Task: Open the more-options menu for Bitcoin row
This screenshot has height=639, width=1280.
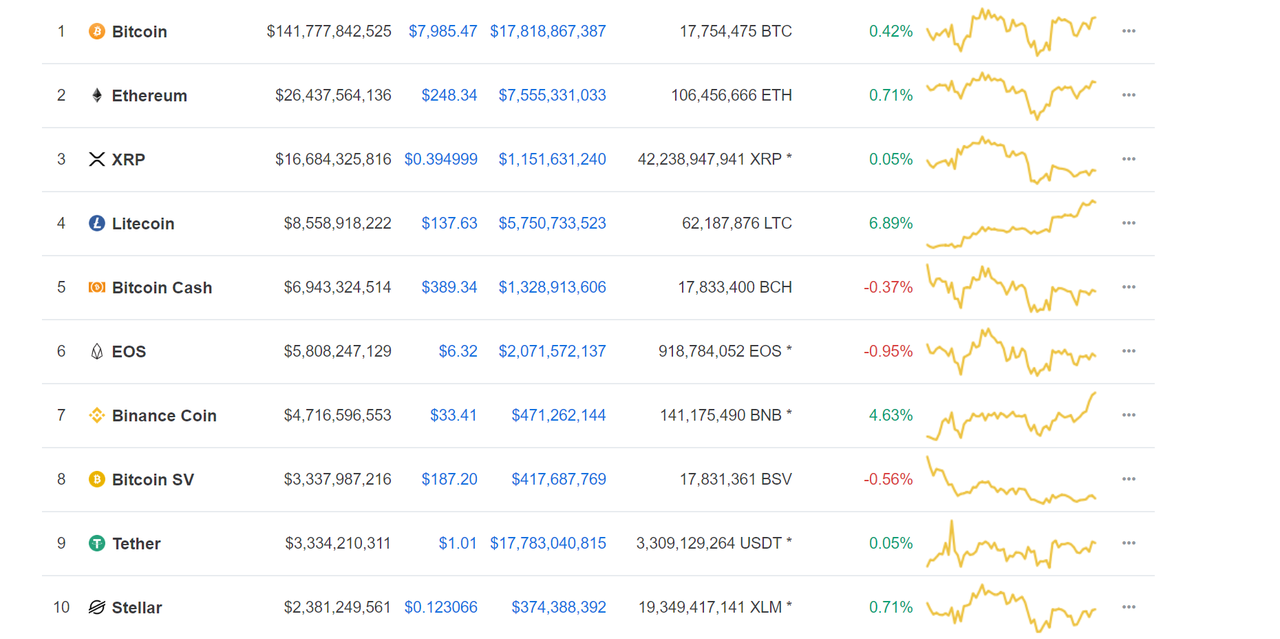Action: tap(1129, 31)
